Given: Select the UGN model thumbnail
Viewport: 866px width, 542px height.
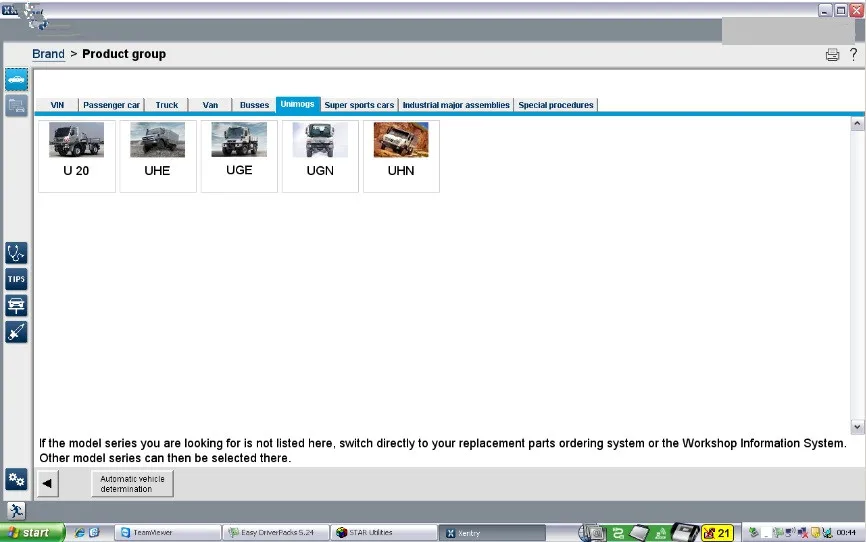Looking at the screenshot, I should tap(320, 156).
